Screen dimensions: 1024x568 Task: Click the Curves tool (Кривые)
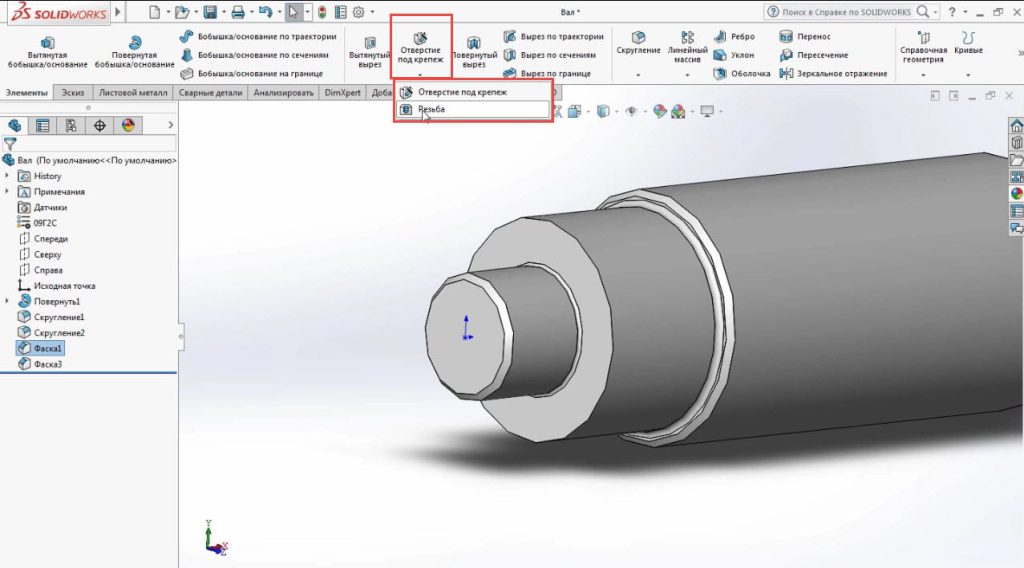968,43
